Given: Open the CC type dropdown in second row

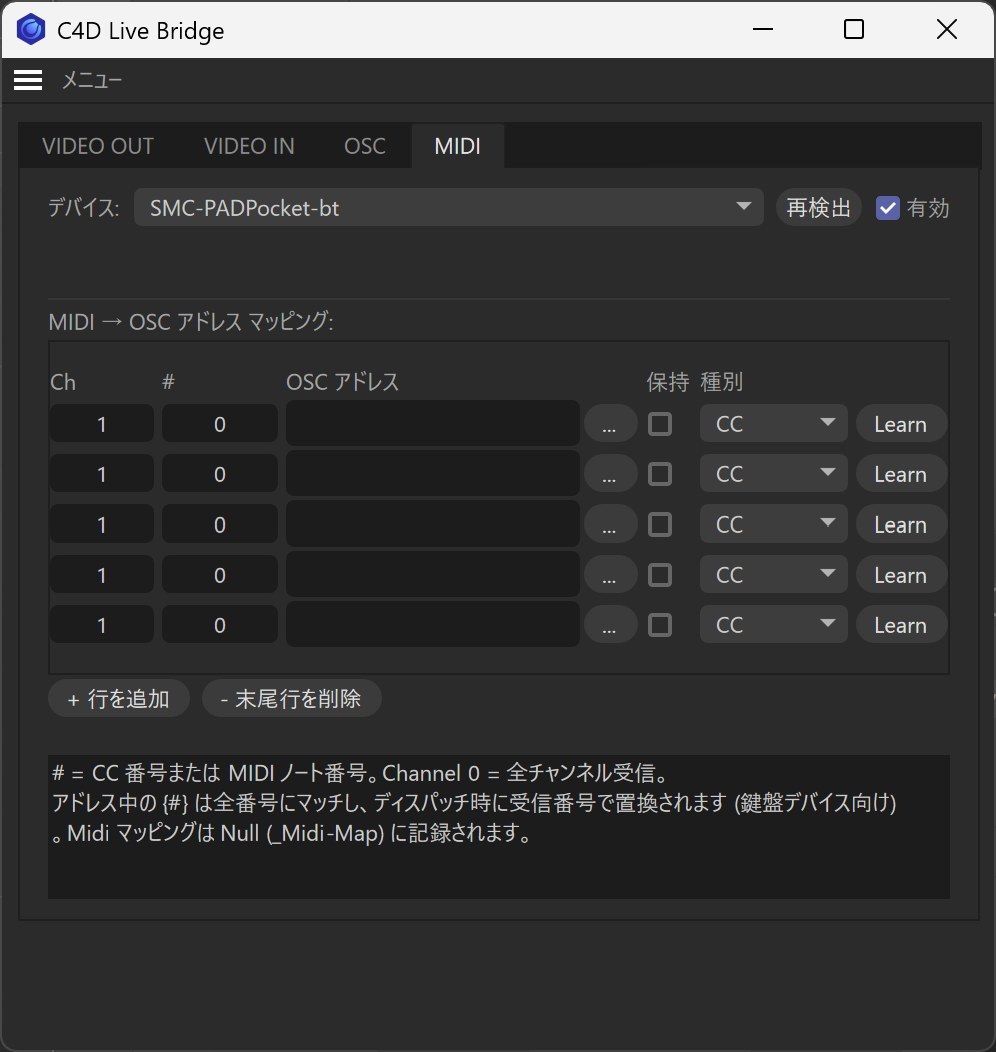Looking at the screenshot, I should click(773, 474).
